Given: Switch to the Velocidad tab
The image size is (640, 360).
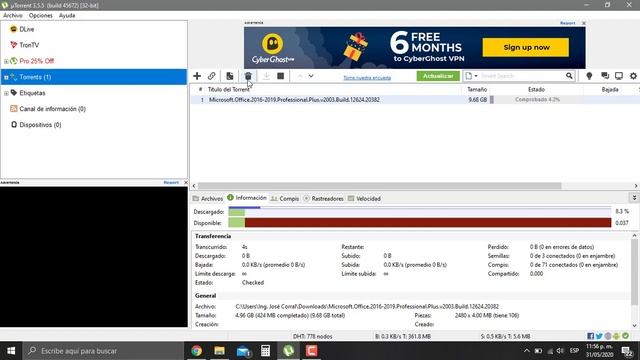Looking at the screenshot, I should tap(364, 198).
